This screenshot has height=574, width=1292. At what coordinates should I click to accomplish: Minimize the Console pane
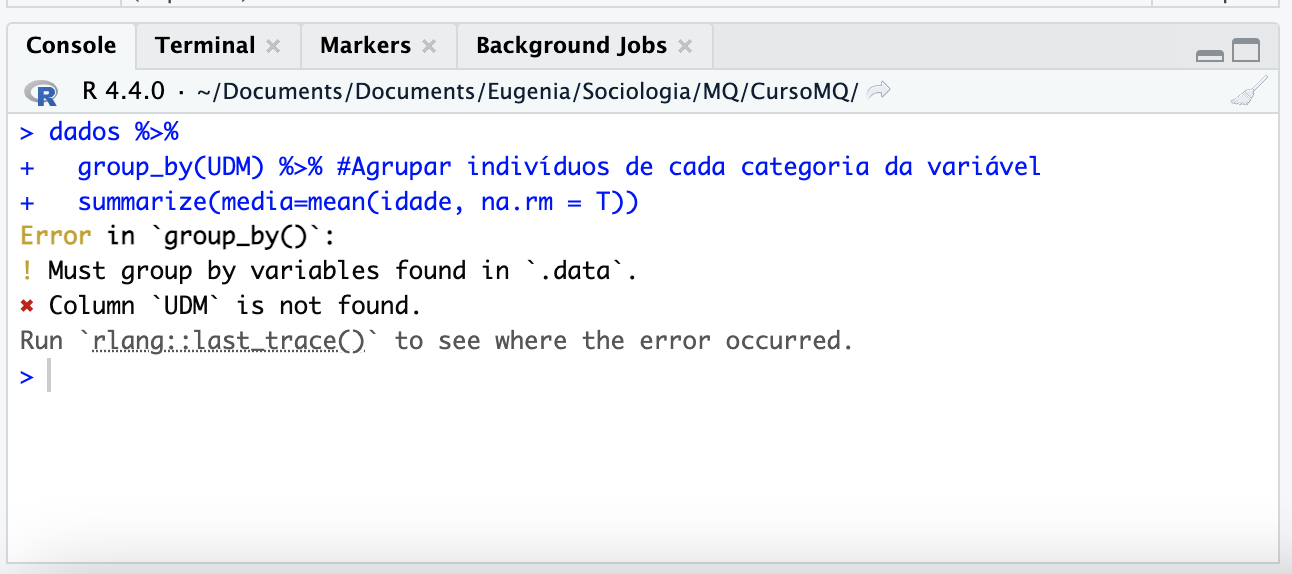[x=1210, y=54]
